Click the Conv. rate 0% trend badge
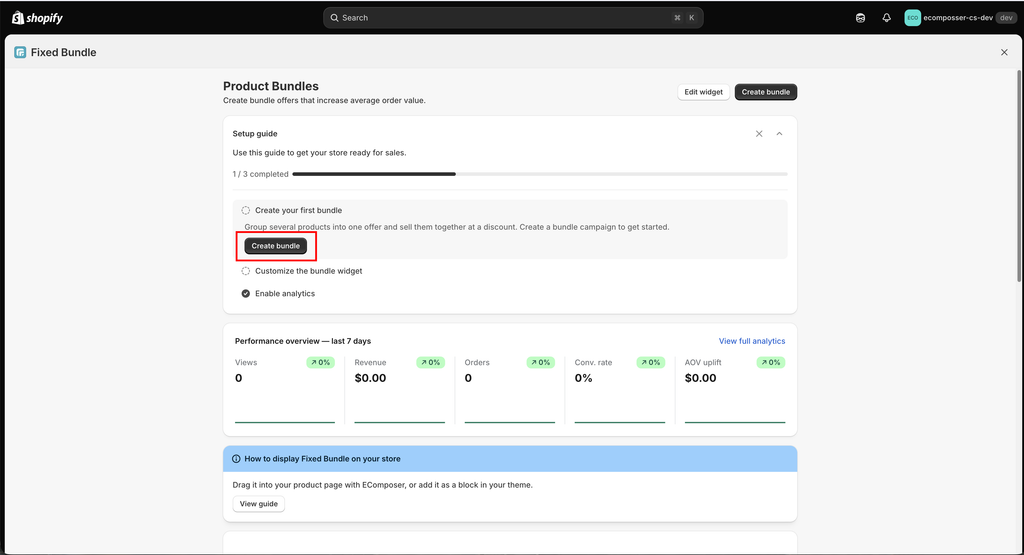Viewport: 1024px width, 555px height. pyautogui.click(x=650, y=362)
